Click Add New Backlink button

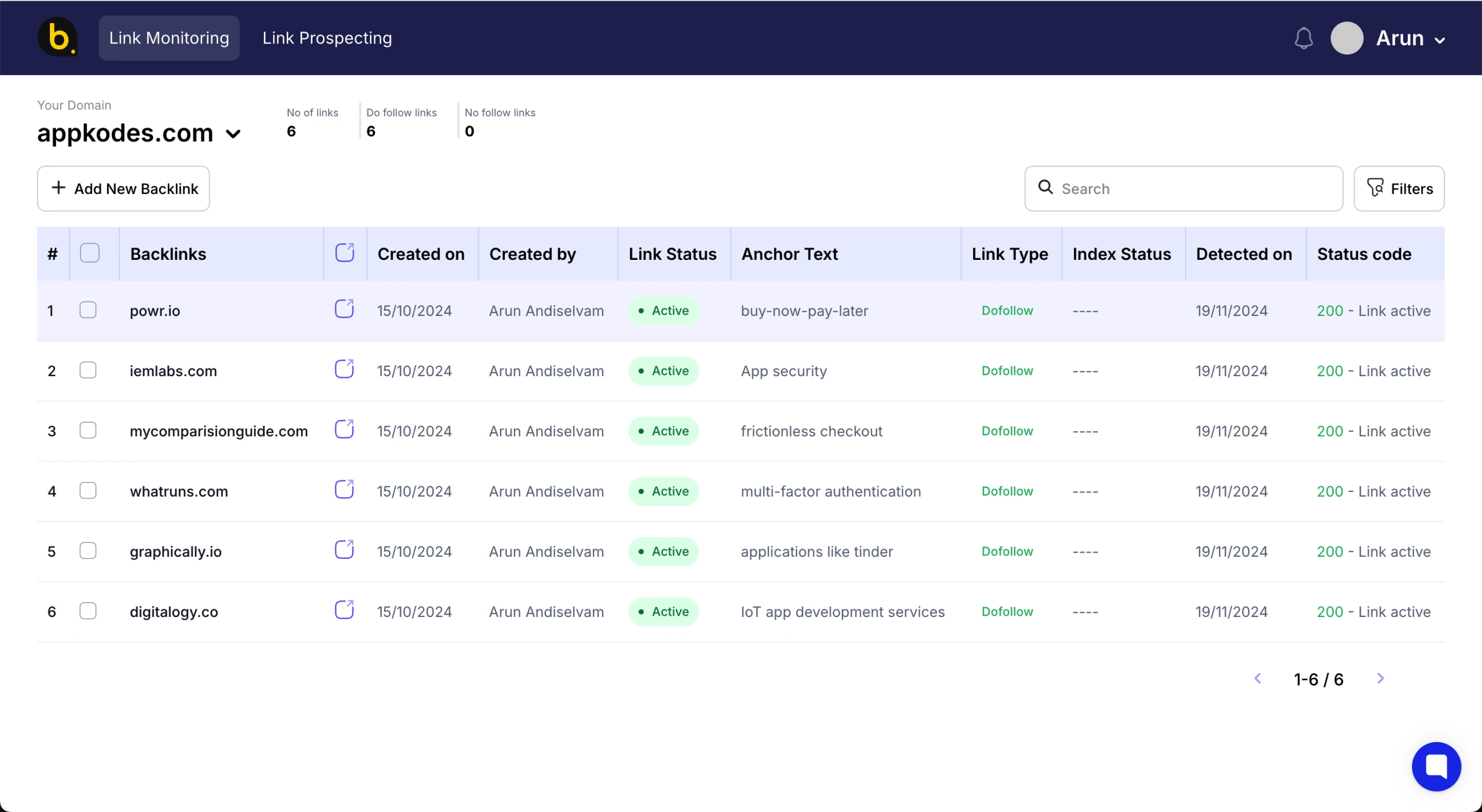pyautogui.click(x=123, y=188)
